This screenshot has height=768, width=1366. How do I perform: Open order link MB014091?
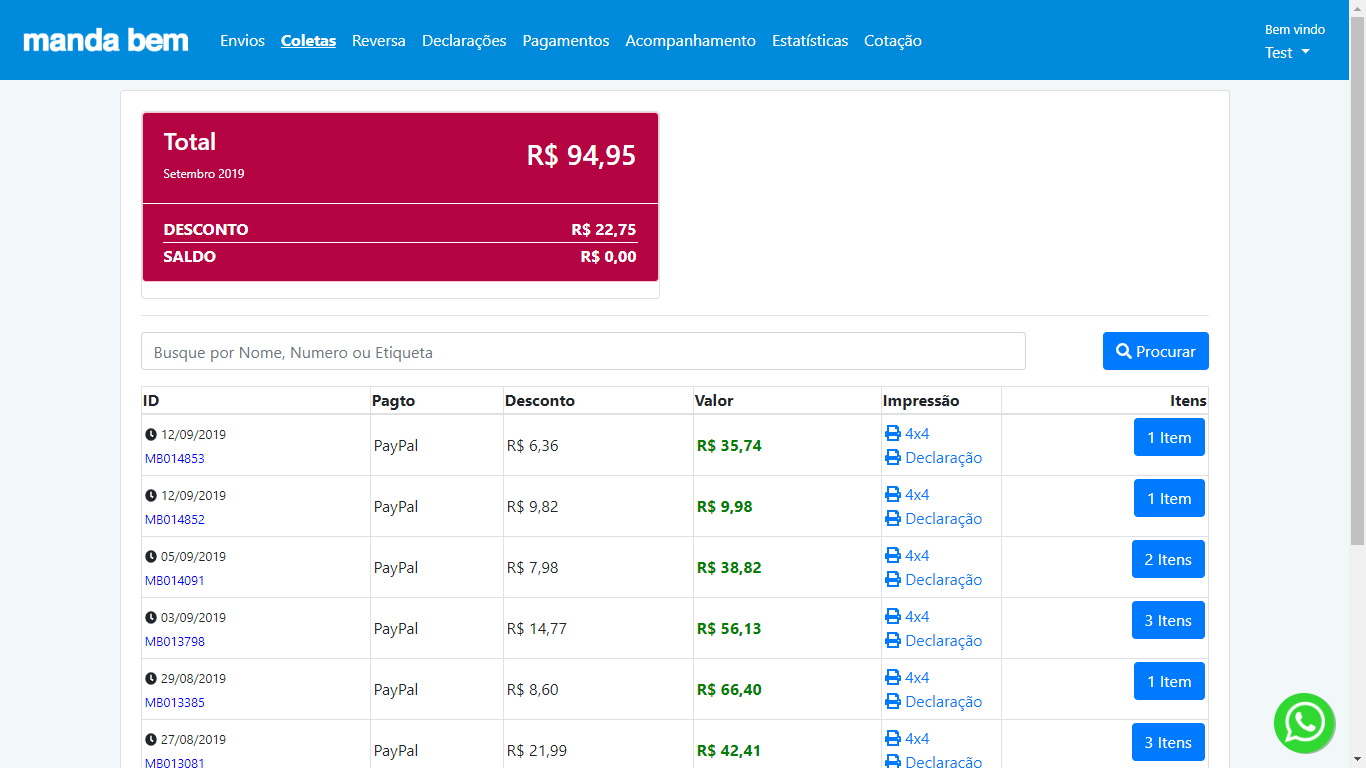click(175, 581)
